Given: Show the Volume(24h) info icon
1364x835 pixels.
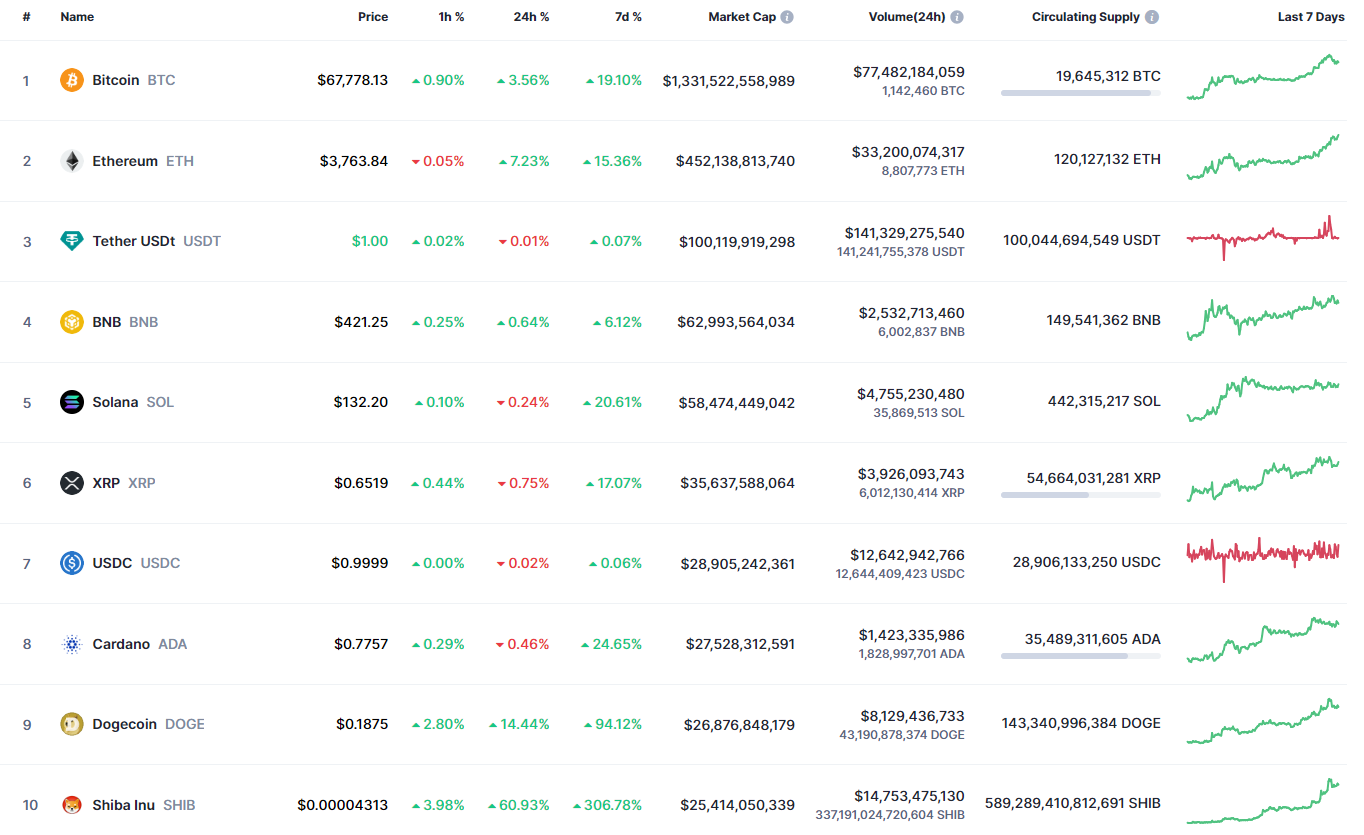Looking at the screenshot, I should pos(957,17).
